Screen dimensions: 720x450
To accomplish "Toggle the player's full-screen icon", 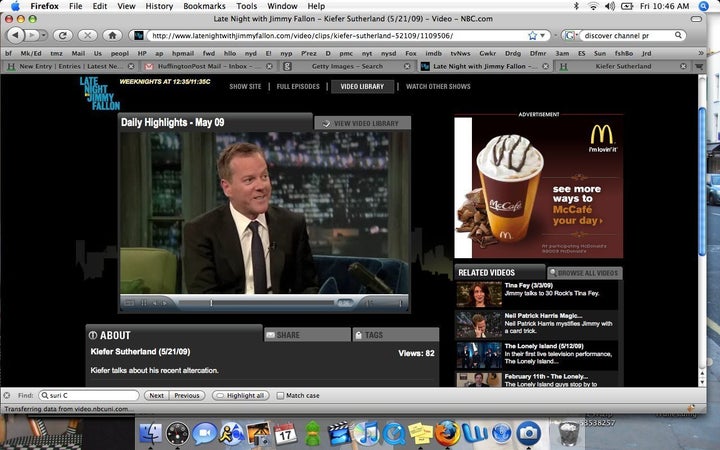I will tap(129, 303).
